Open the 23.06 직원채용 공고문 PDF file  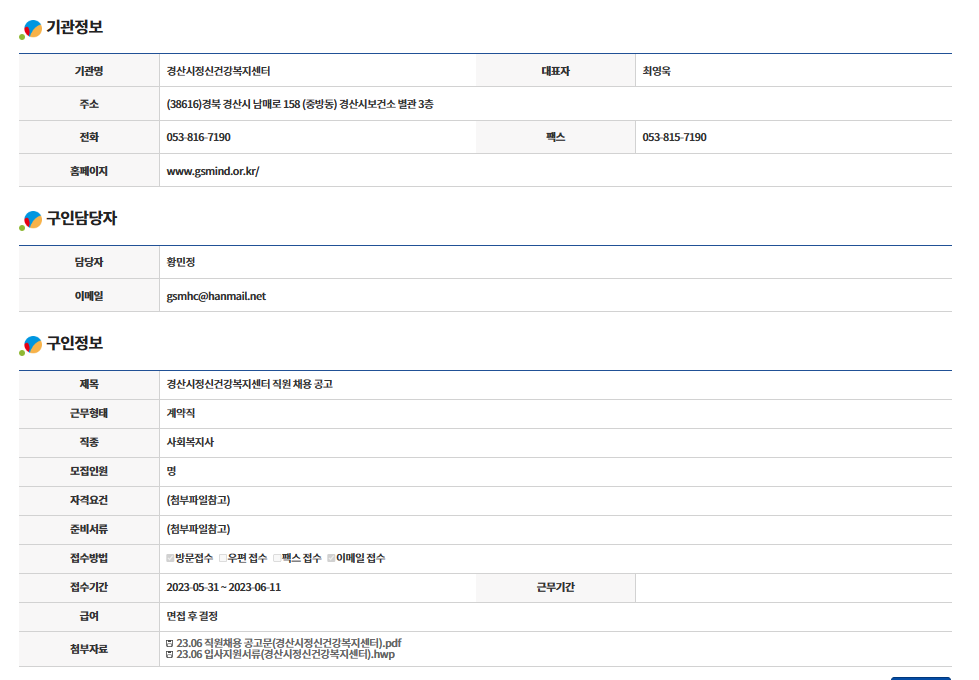289,643
